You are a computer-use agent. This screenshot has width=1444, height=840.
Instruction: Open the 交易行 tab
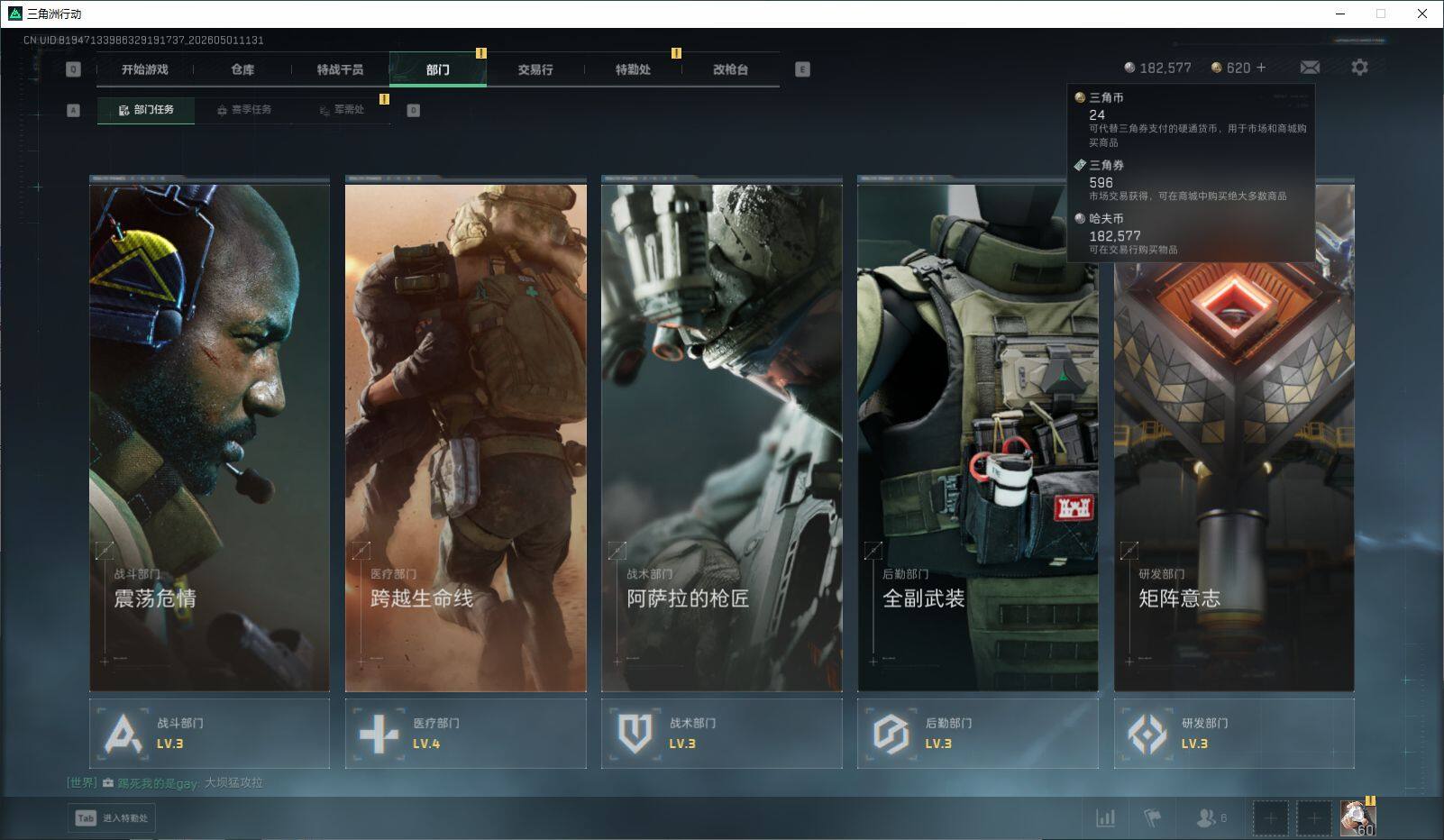click(535, 69)
